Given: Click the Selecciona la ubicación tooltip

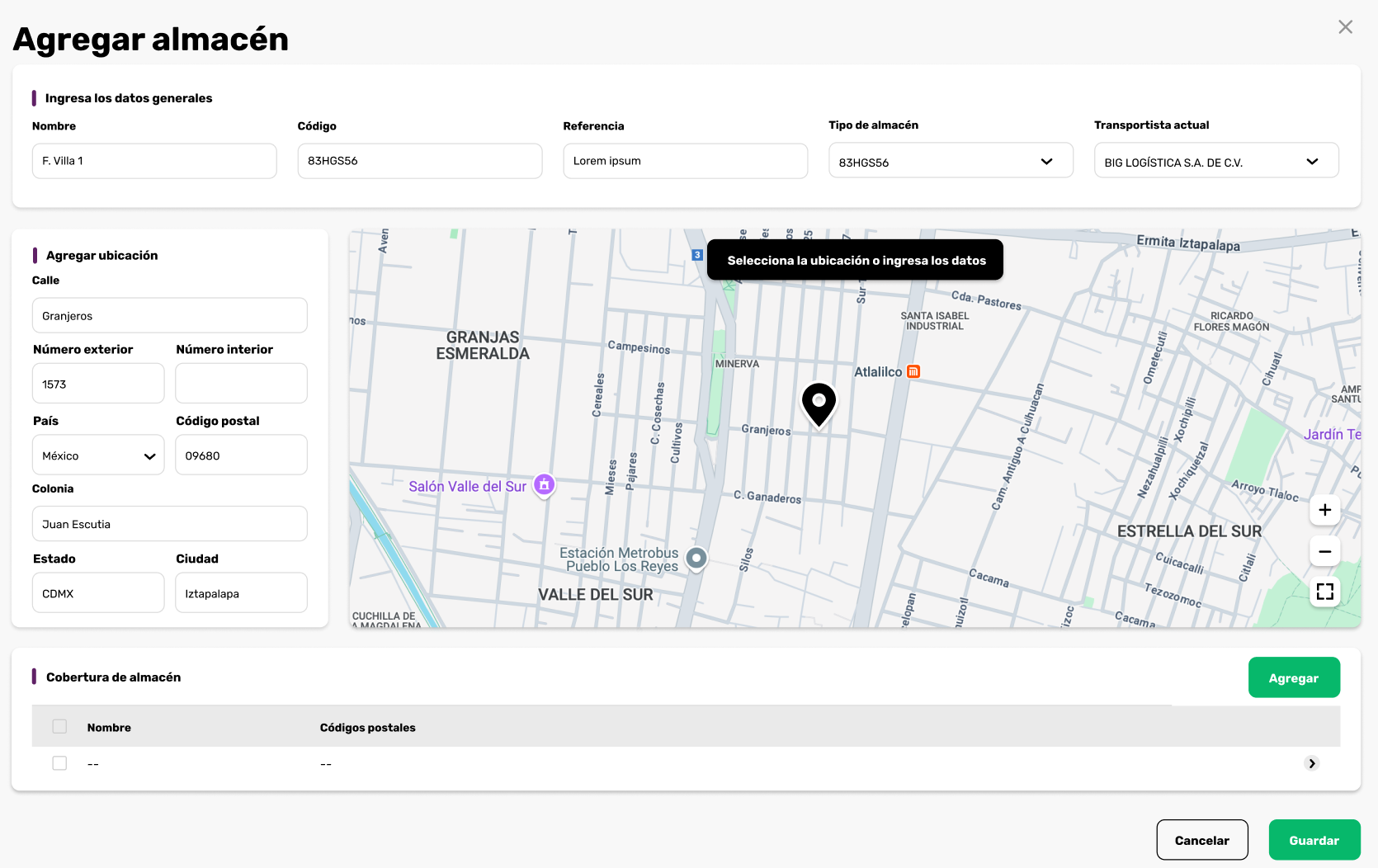Looking at the screenshot, I should [856, 260].
